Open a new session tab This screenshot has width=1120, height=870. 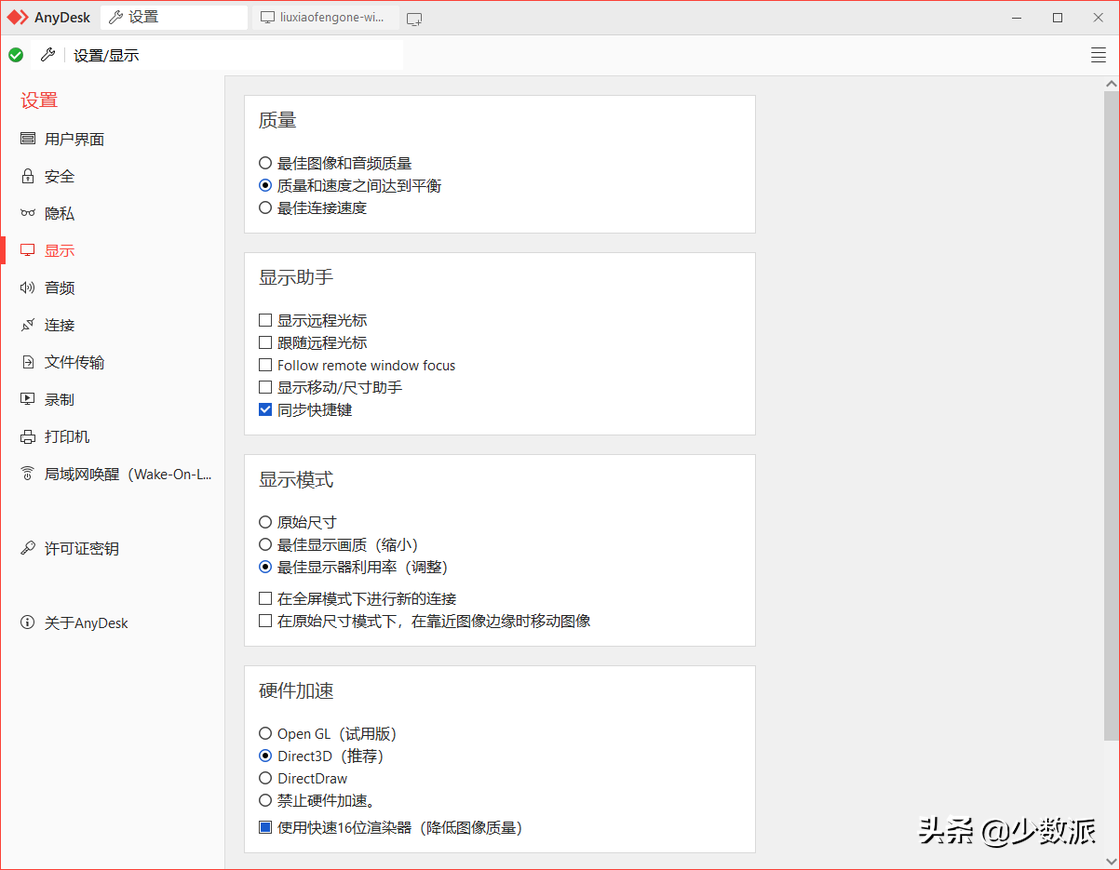[x=414, y=17]
